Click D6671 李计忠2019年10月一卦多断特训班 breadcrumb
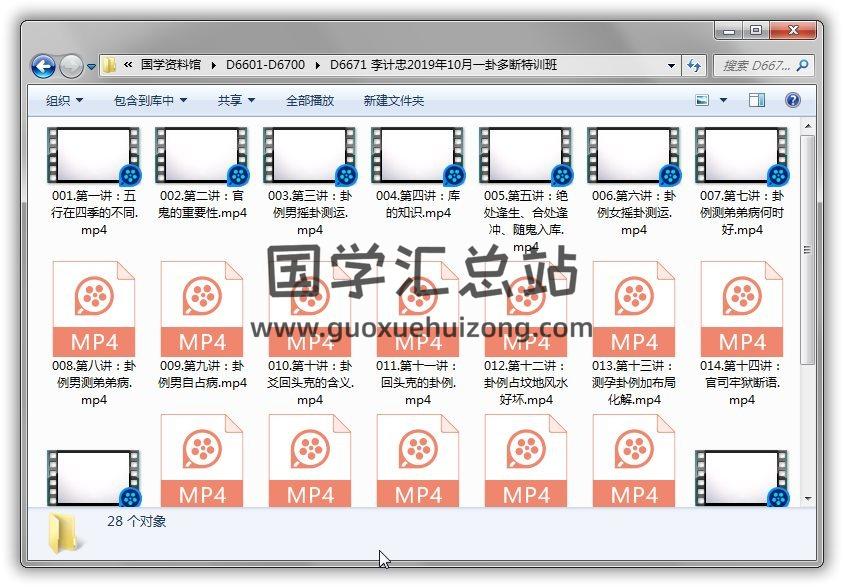844x588 pixels. [444, 65]
